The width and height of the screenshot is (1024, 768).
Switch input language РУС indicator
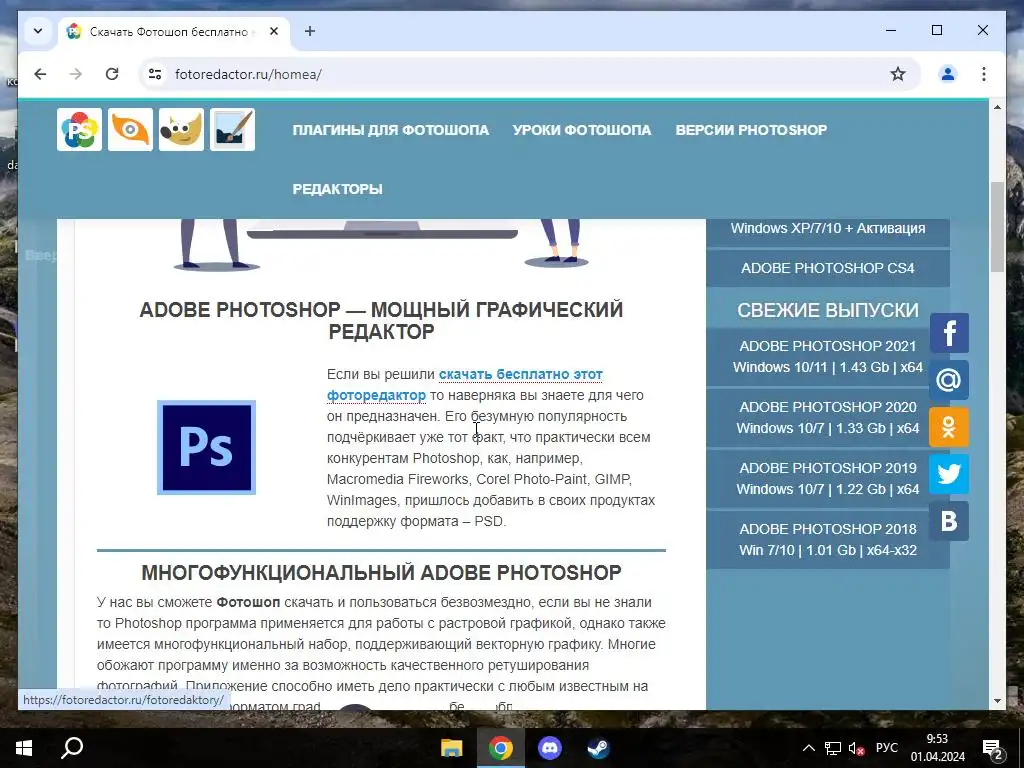887,748
